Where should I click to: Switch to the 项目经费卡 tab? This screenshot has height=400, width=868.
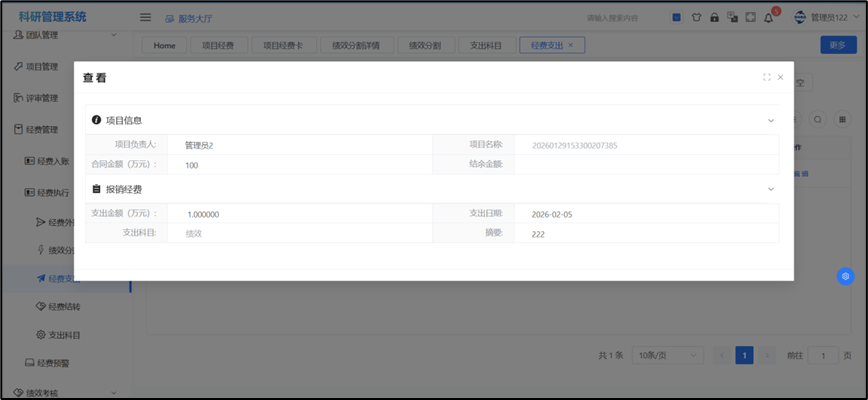[283, 45]
